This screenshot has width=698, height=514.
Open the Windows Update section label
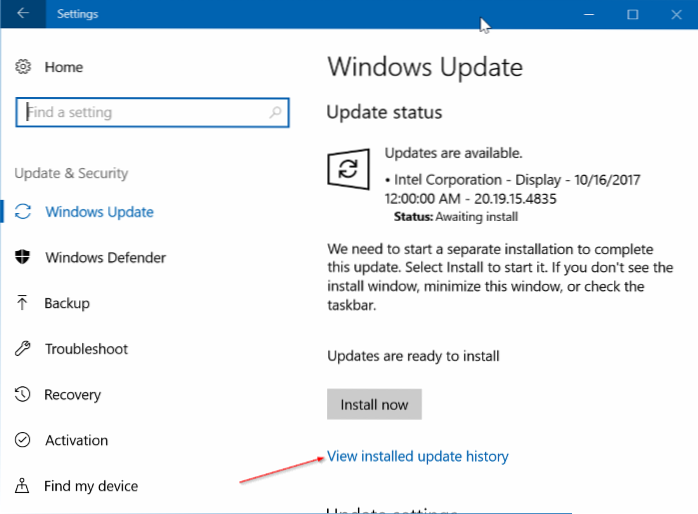tap(99, 212)
